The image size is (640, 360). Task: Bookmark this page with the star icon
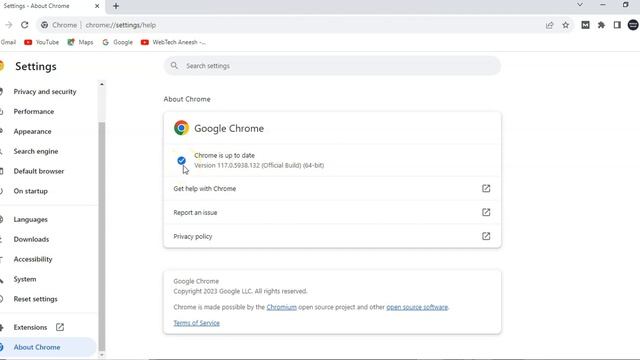click(565, 25)
